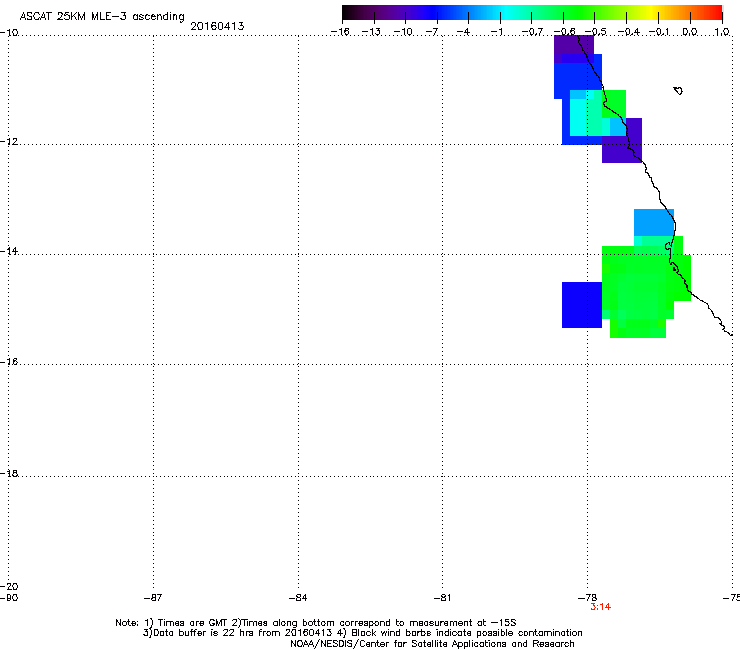The image size is (740, 650).
Task: Click the color bar tick label -0.5
Action: point(596,32)
